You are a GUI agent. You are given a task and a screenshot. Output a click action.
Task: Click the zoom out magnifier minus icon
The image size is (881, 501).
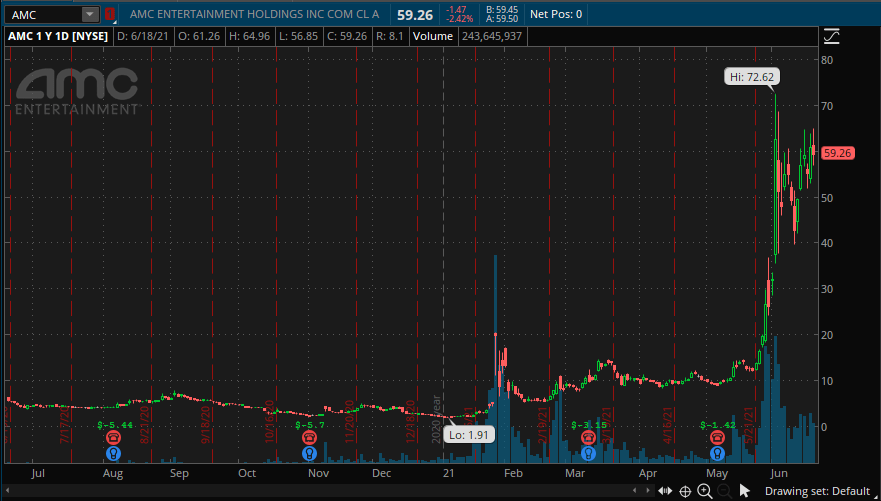pos(724,491)
